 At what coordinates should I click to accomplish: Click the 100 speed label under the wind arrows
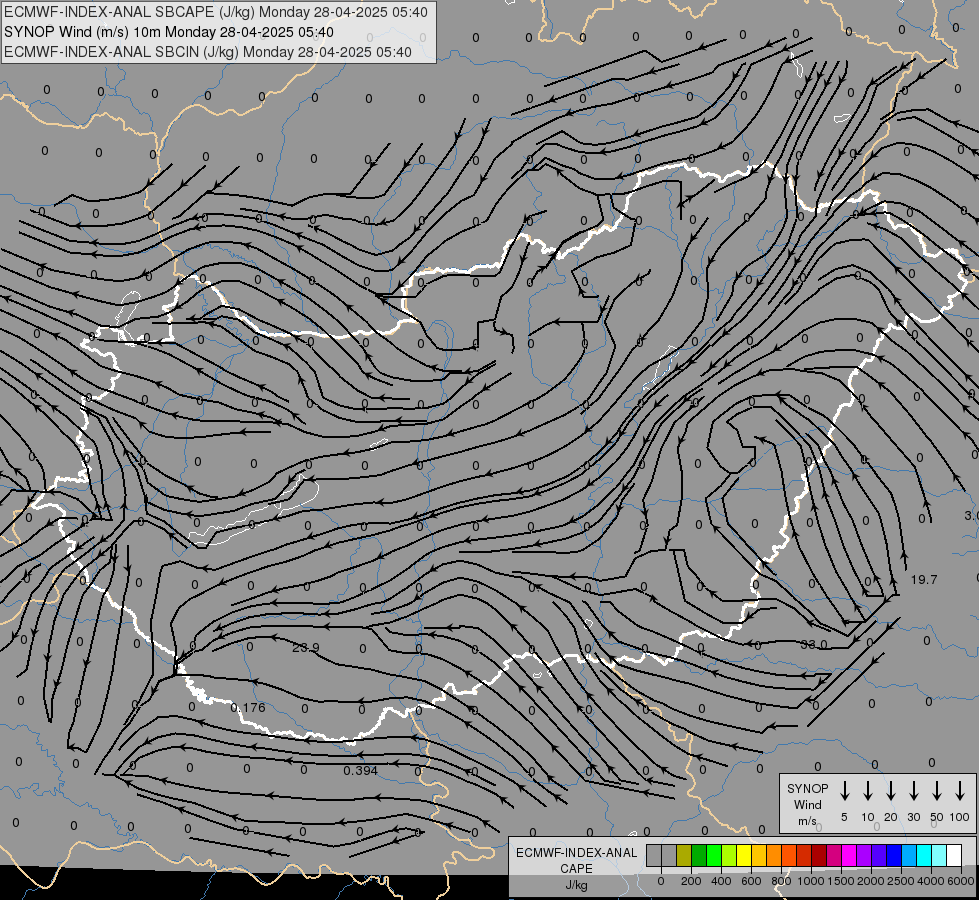point(960,817)
